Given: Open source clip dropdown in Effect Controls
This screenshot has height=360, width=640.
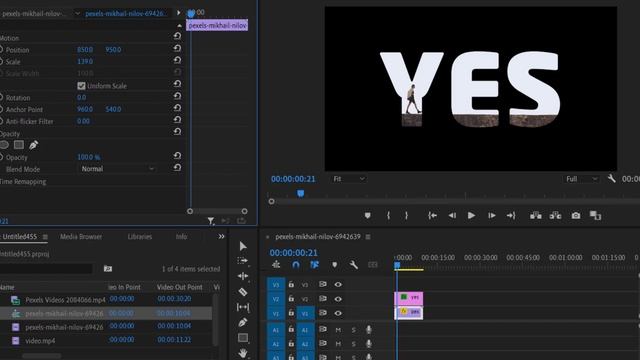Looking at the screenshot, I should pos(77,13).
